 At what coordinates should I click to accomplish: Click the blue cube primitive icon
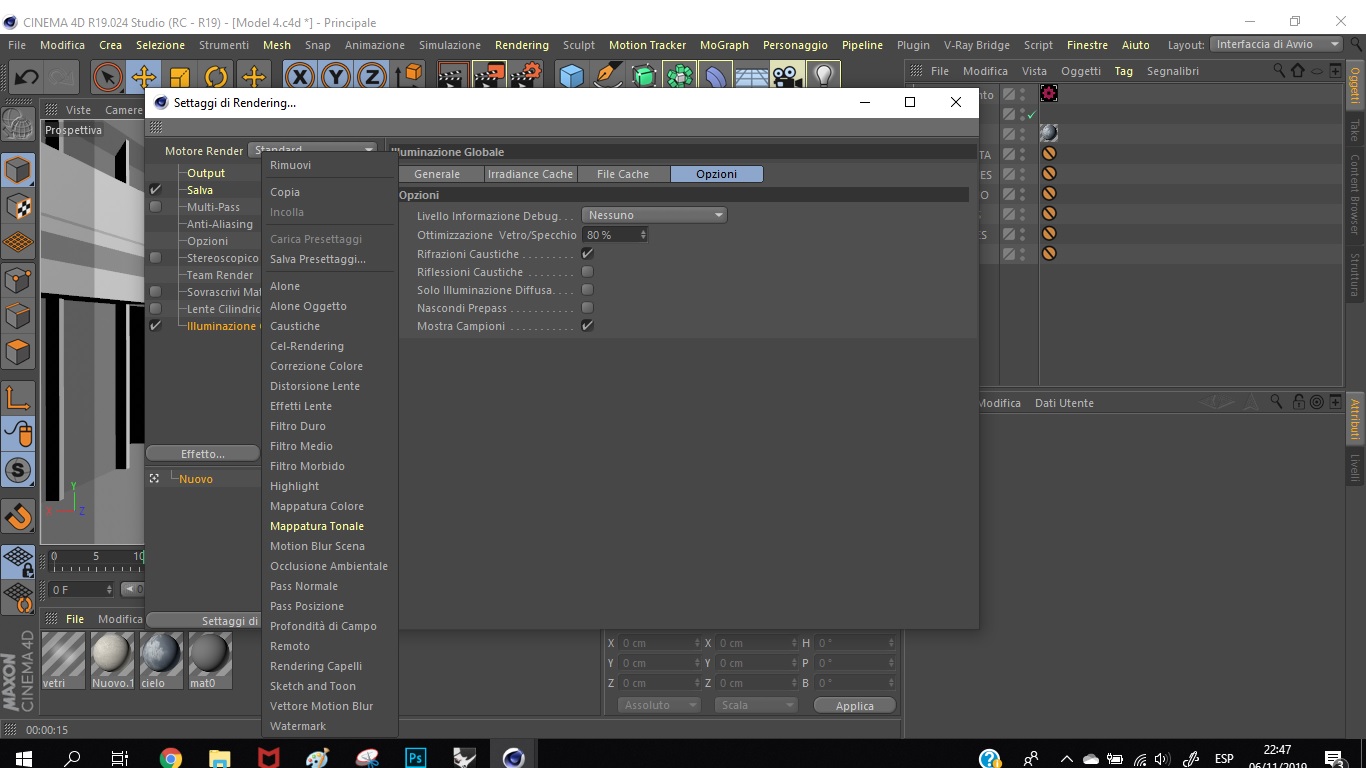pos(571,76)
